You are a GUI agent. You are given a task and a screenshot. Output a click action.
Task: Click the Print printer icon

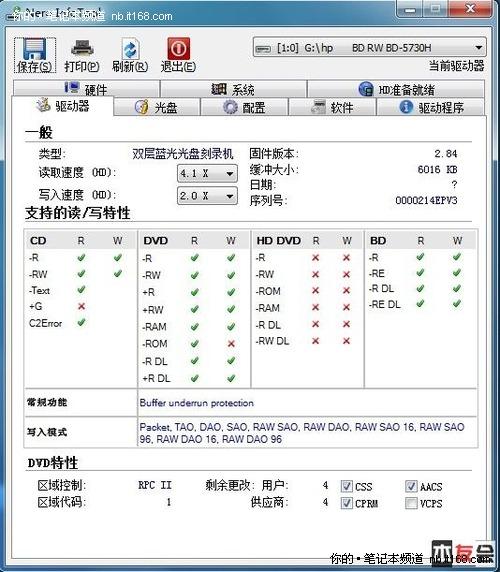pyautogui.click(x=82, y=49)
